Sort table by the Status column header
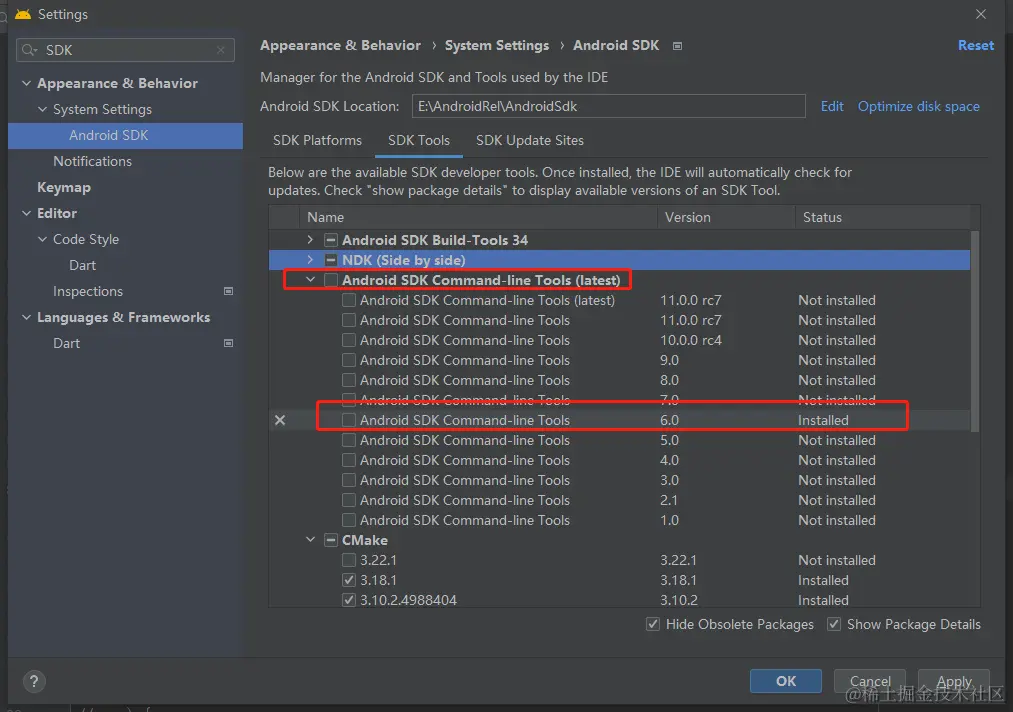 pos(882,217)
